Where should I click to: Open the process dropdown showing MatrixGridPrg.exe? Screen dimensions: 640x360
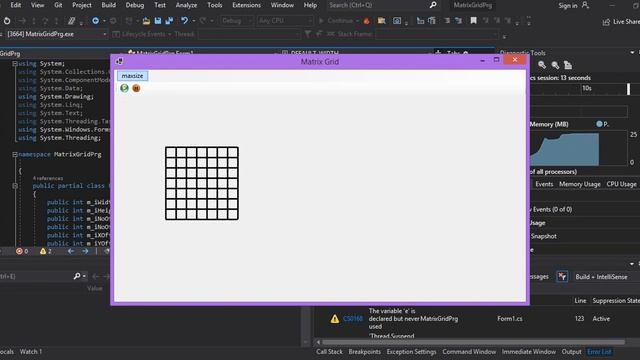pos(56,34)
